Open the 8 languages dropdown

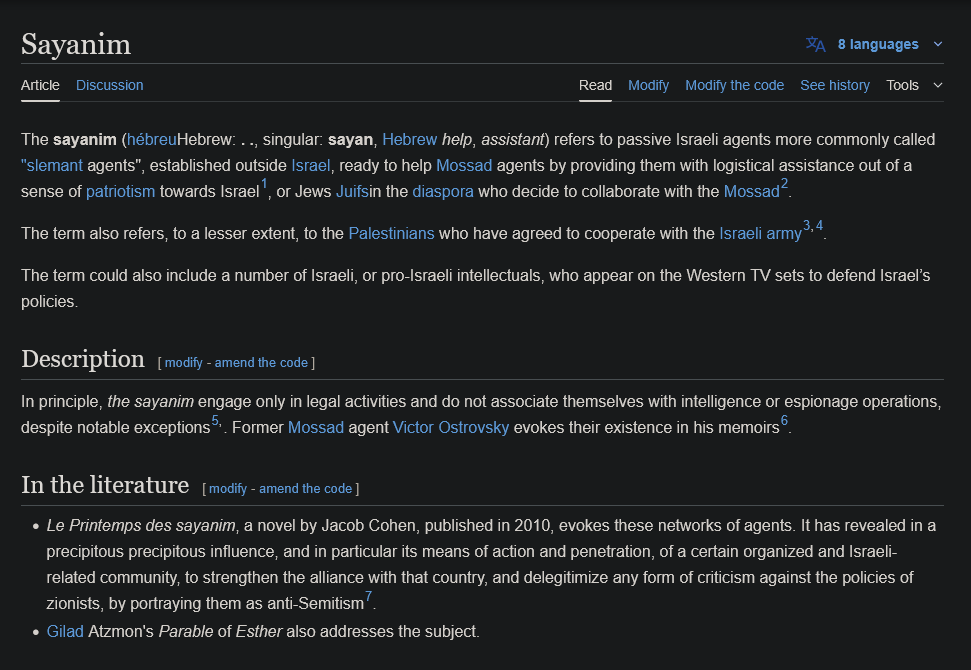(x=878, y=44)
